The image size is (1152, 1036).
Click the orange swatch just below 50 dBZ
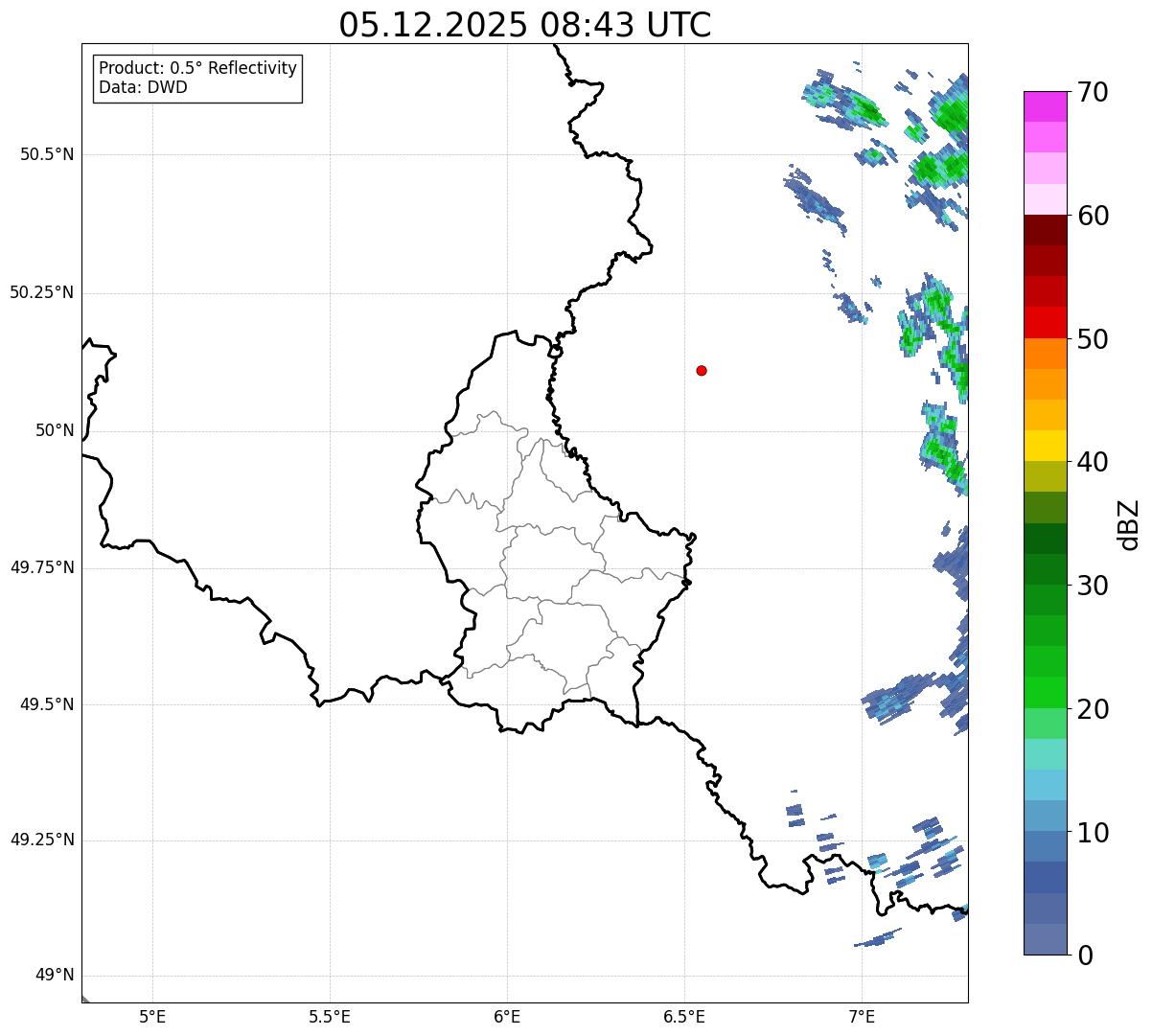(x=1046, y=354)
